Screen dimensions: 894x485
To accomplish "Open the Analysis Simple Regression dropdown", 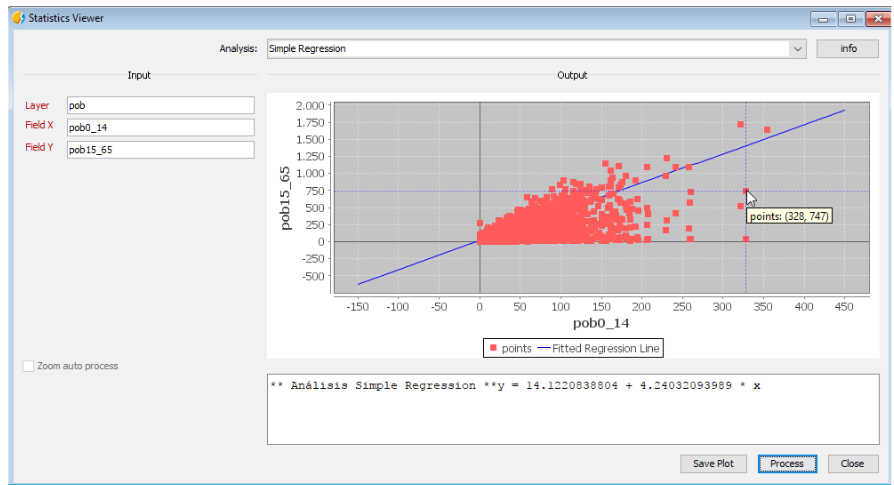I will pyautogui.click(x=797, y=48).
